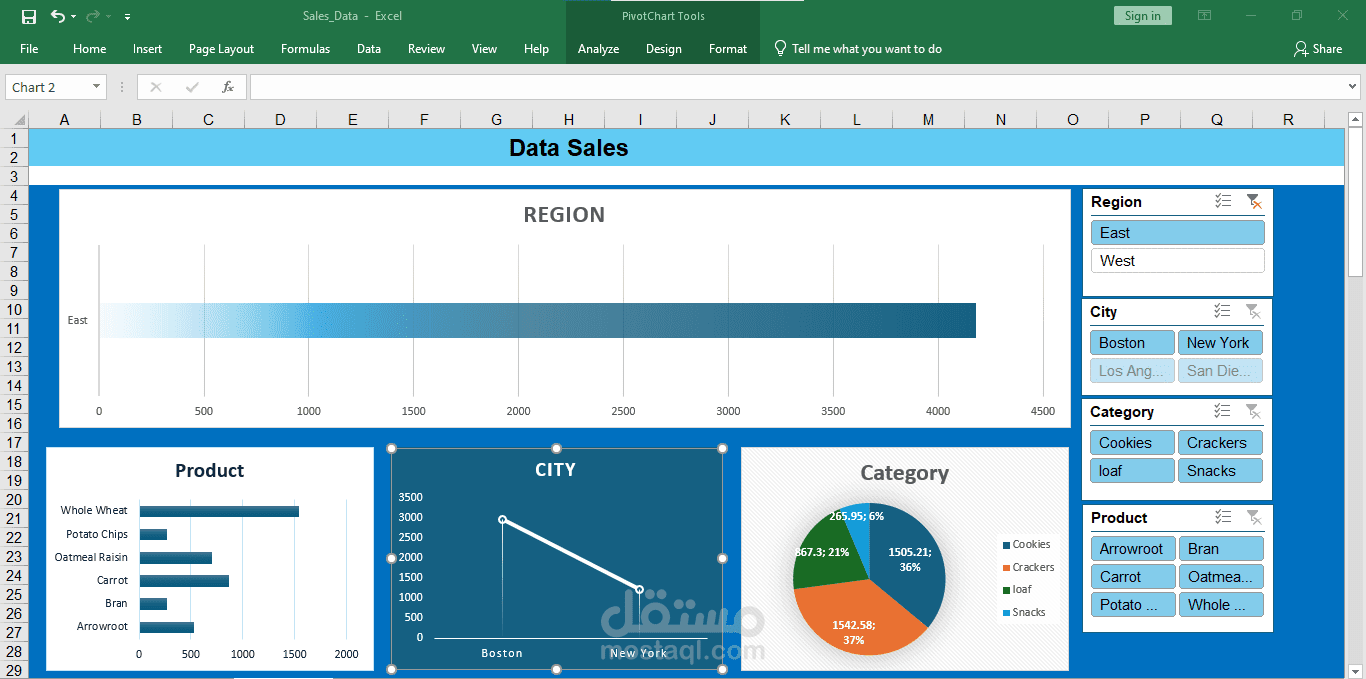Click the Ribbon Display Options icon
The width and height of the screenshot is (1366, 679).
[1205, 16]
